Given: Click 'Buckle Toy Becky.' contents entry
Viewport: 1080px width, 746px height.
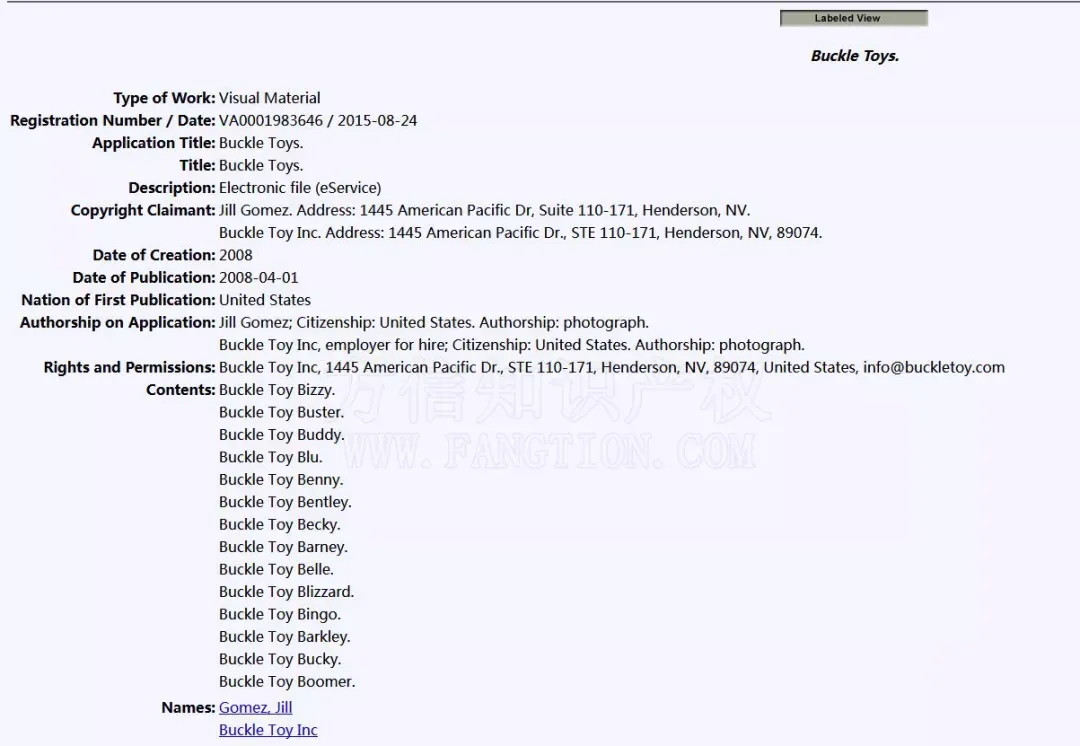Looking at the screenshot, I should pyautogui.click(x=279, y=525).
